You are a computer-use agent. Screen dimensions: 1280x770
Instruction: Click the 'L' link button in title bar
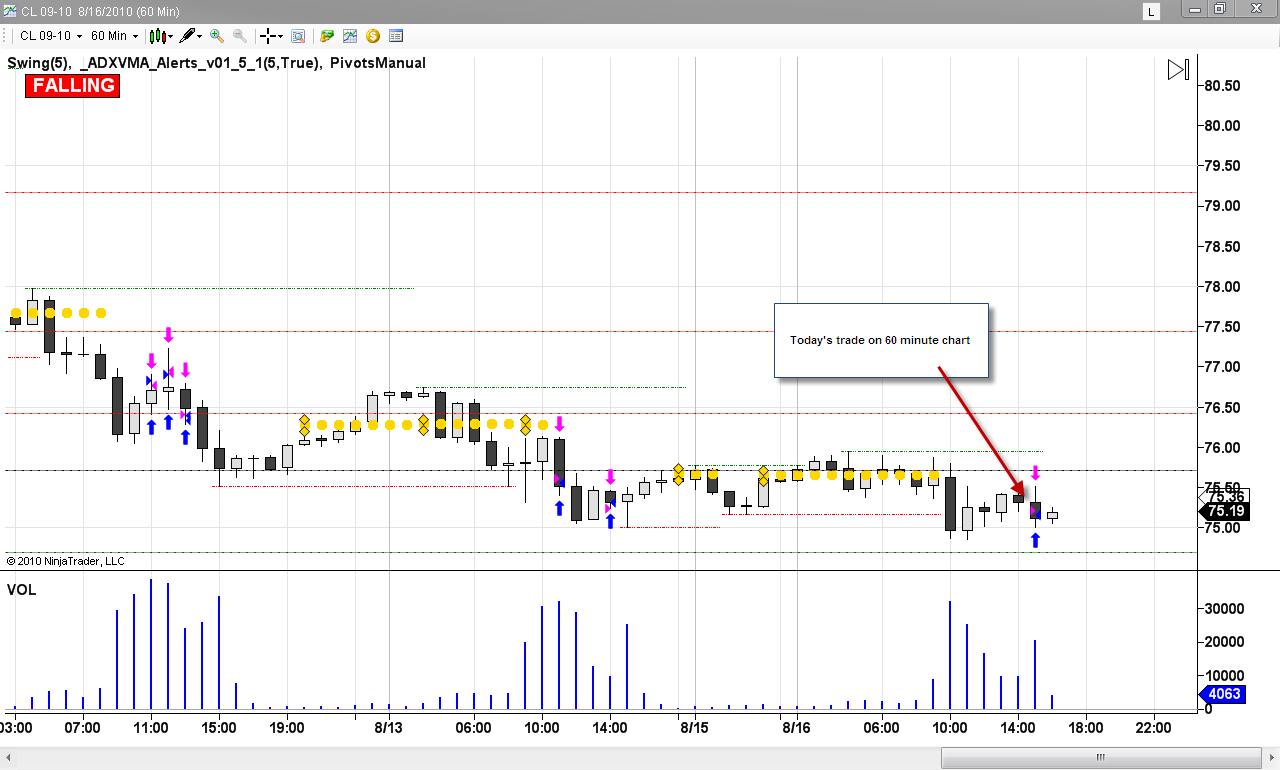click(x=1152, y=12)
